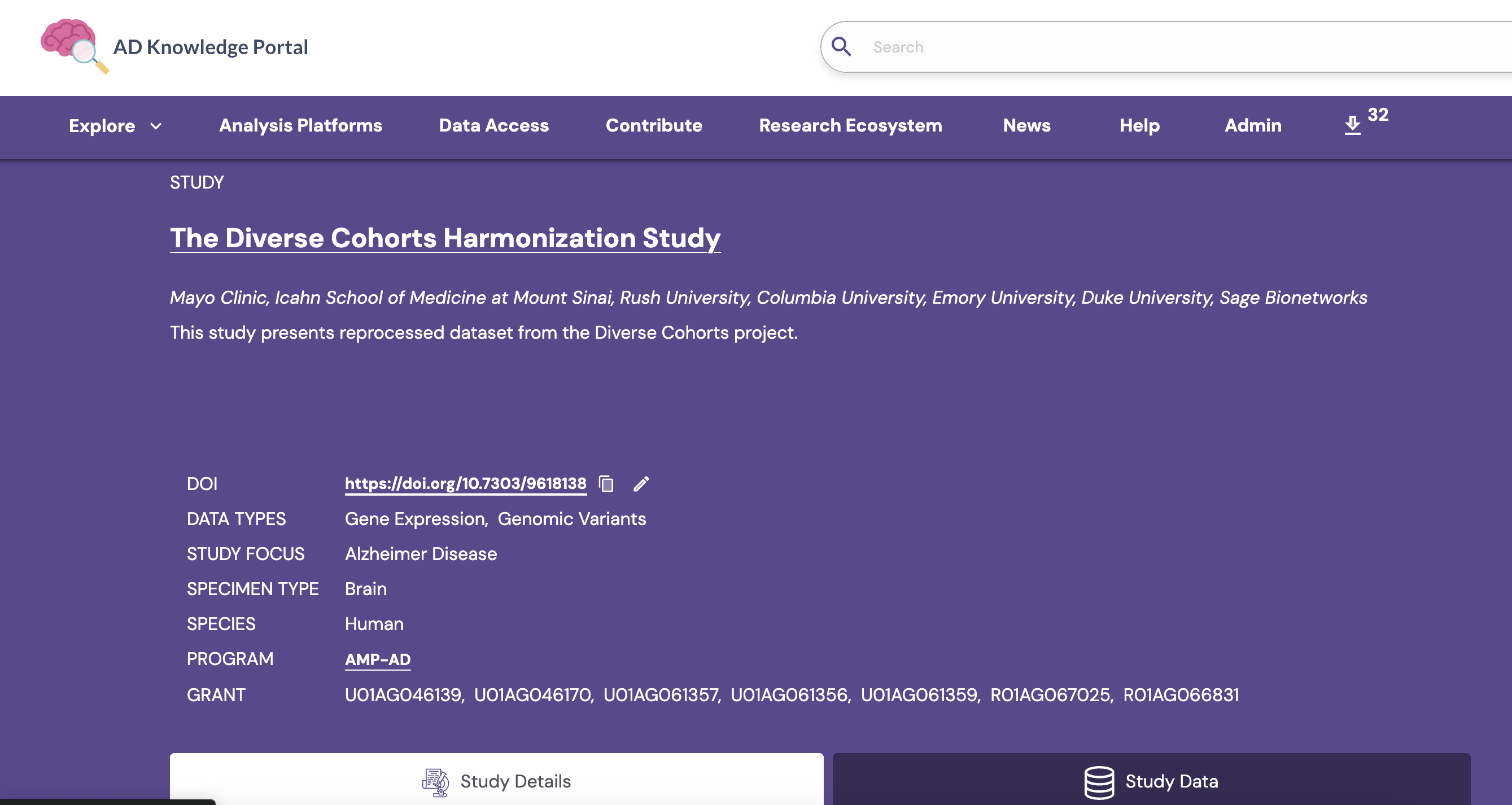Click the DATA TYPES field label

point(236,519)
